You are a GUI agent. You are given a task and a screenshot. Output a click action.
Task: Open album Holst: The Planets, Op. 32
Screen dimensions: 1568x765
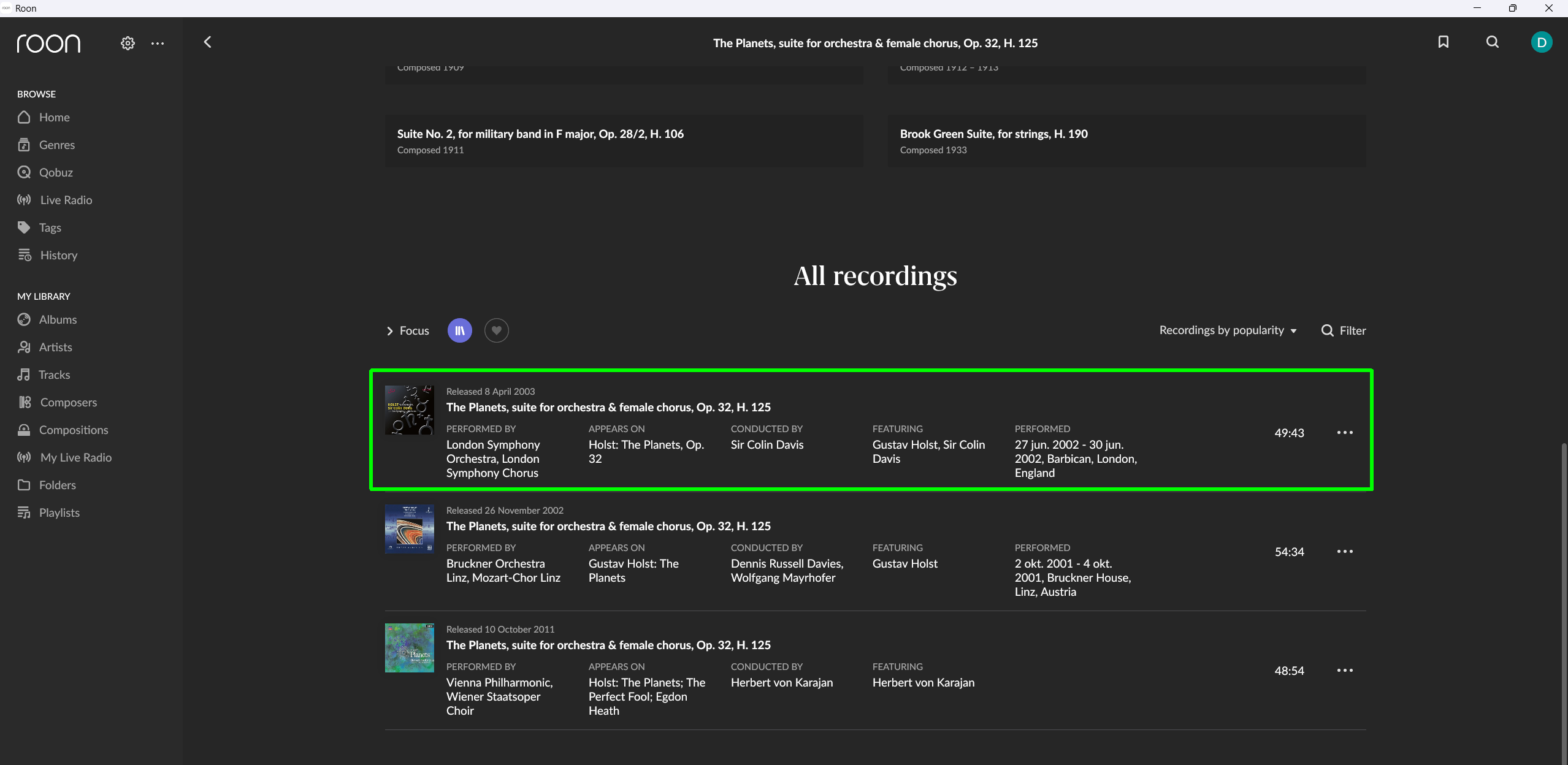coord(646,452)
